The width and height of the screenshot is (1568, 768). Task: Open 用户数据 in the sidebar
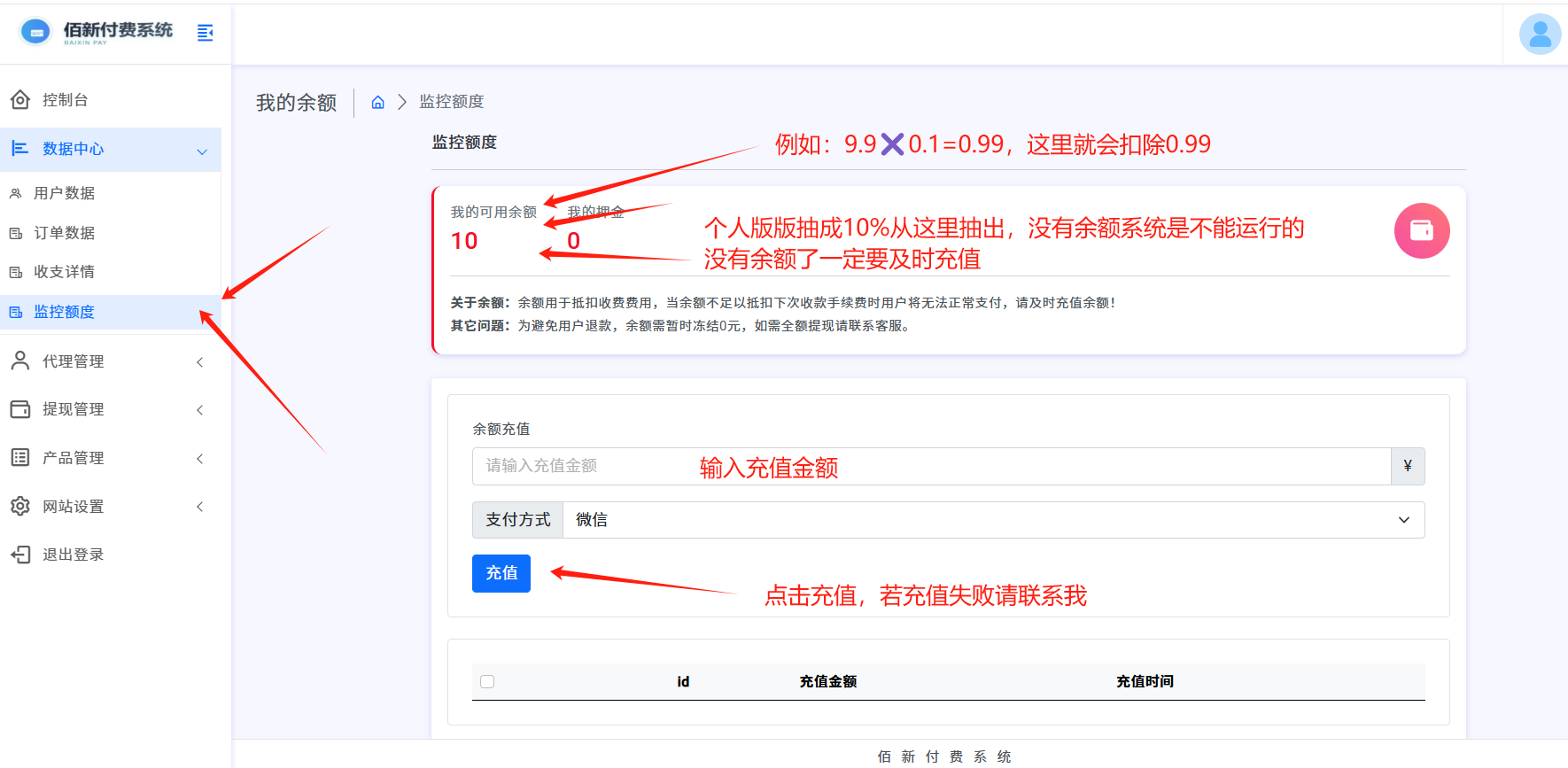coord(64,193)
